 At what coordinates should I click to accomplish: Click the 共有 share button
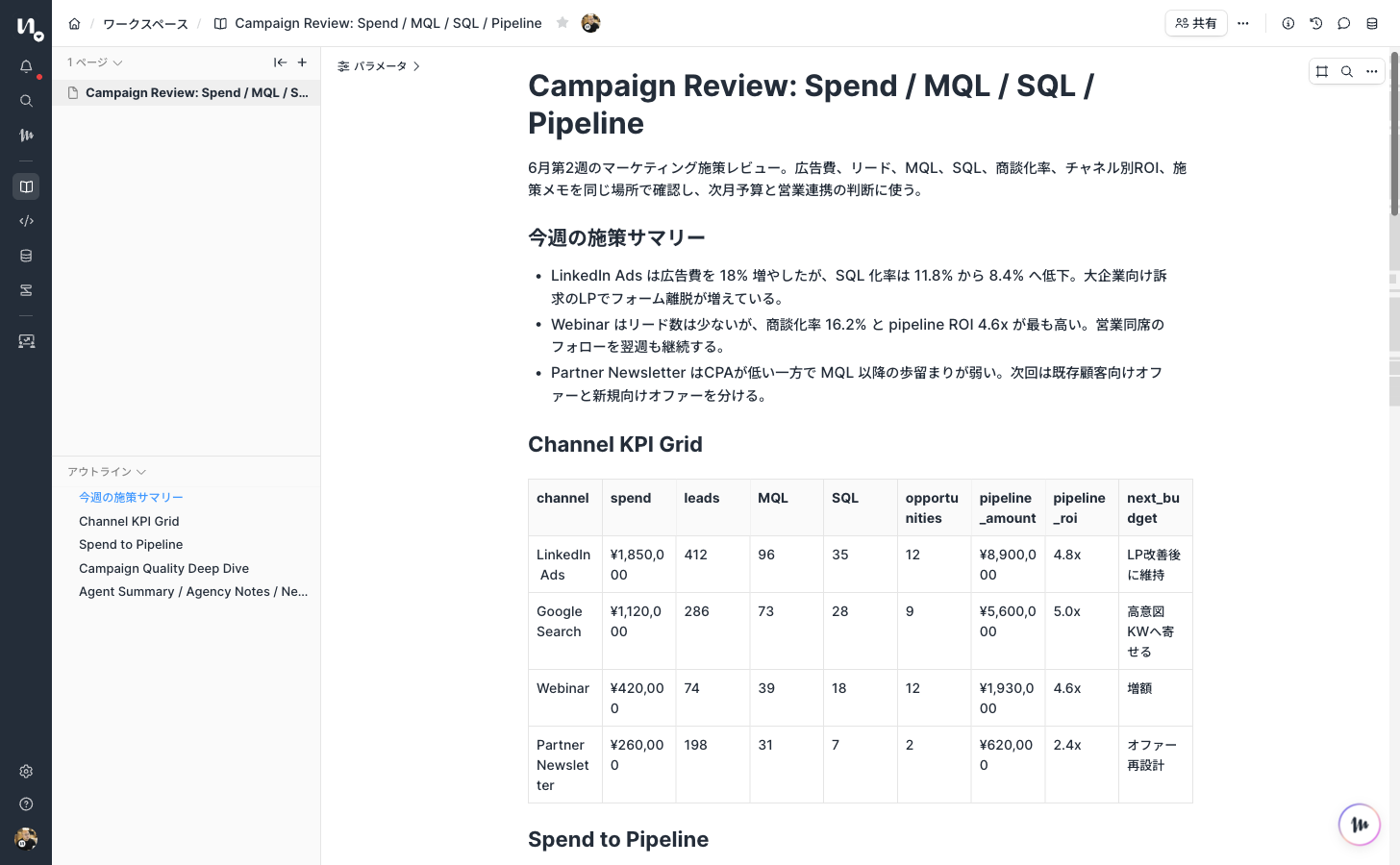(1196, 23)
